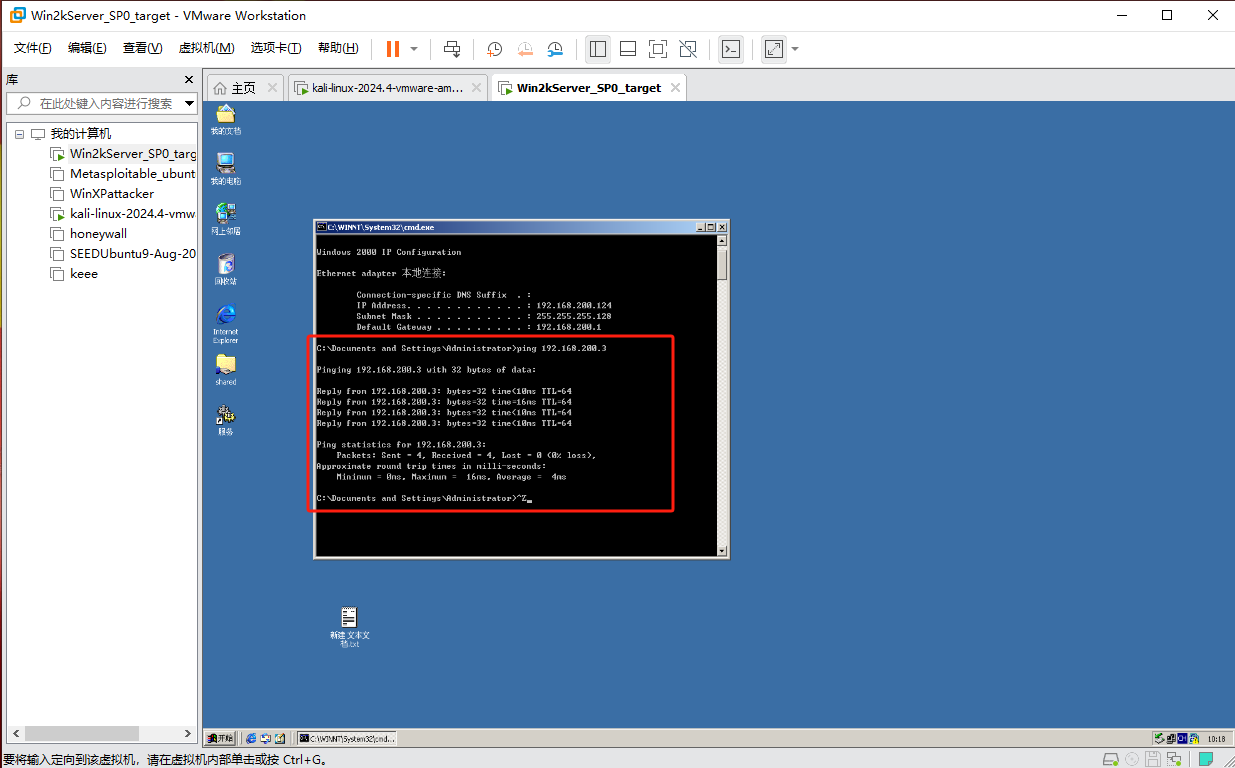Viewport: 1235px width, 768px height.
Task: Open the 帮助(H) menu
Action: (338, 48)
